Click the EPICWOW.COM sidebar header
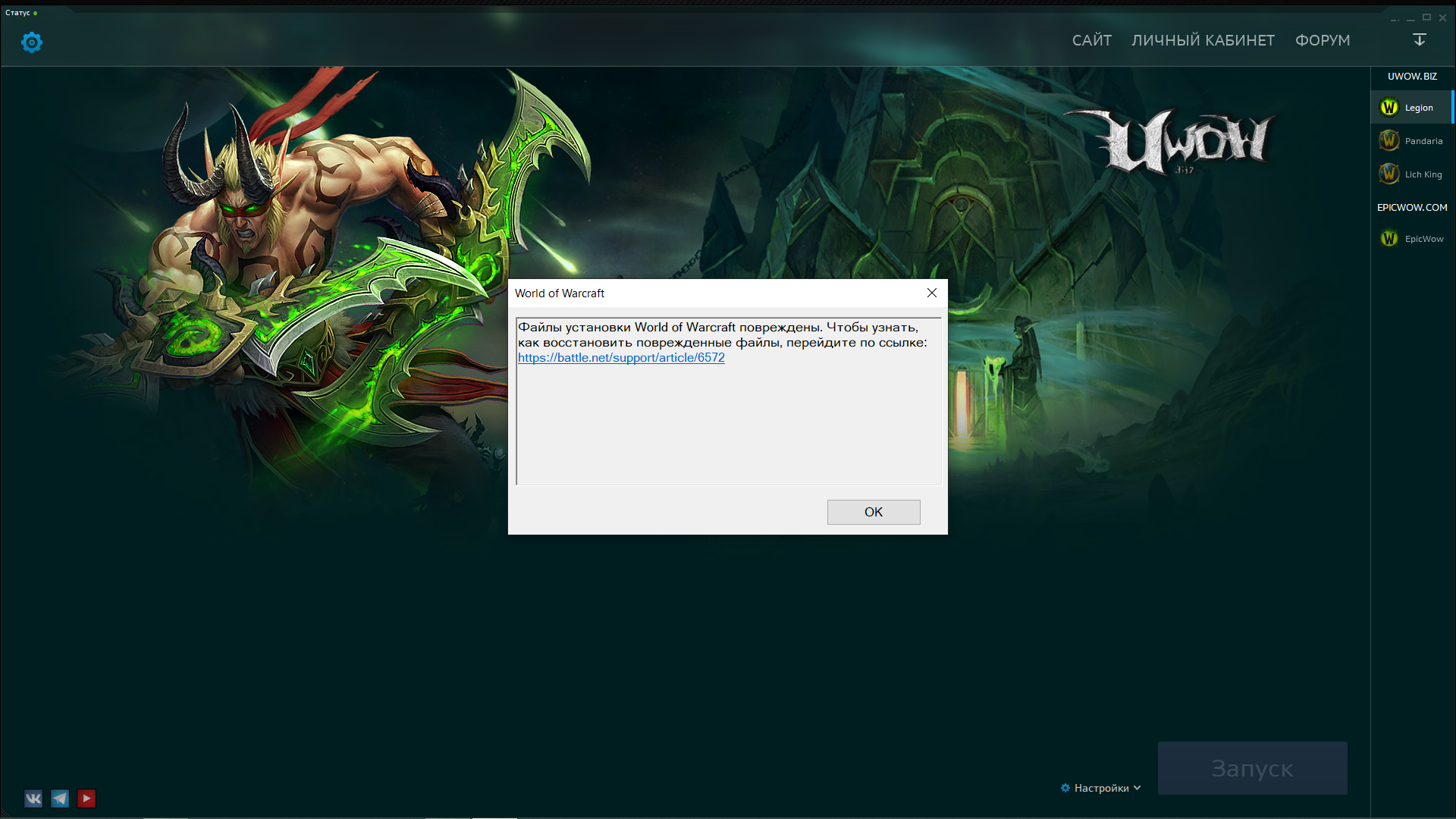 tap(1412, 207)
